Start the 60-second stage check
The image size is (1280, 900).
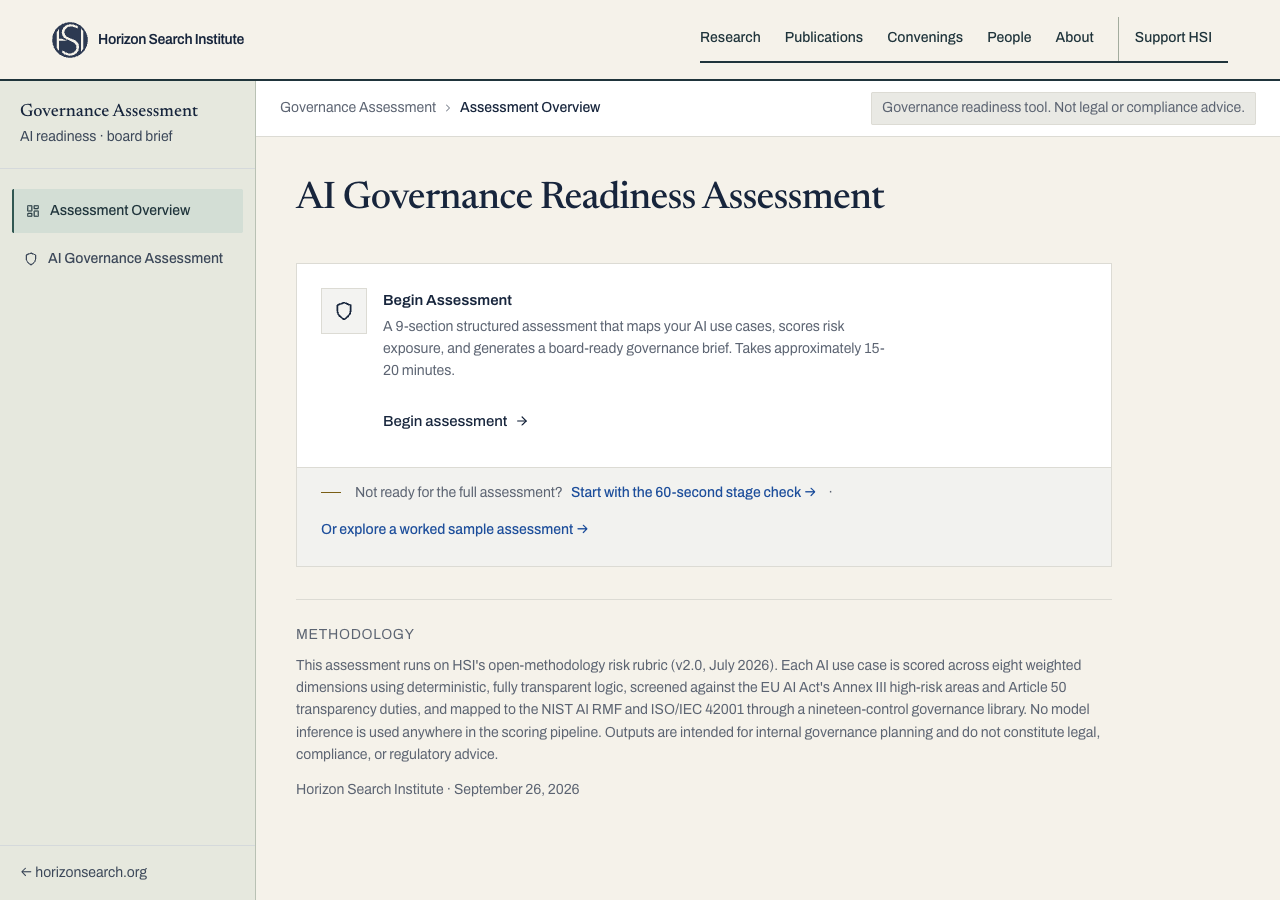[693, 493]
